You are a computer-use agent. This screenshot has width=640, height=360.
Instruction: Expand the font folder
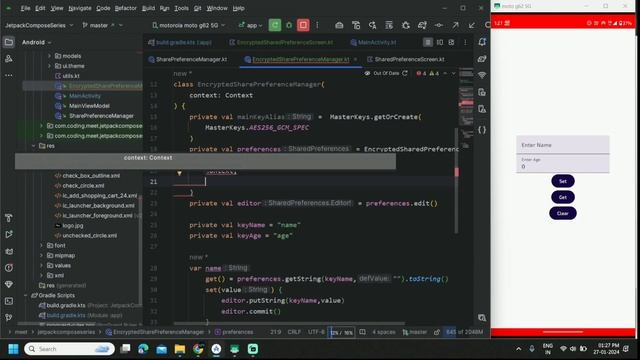tap(41, 246)
